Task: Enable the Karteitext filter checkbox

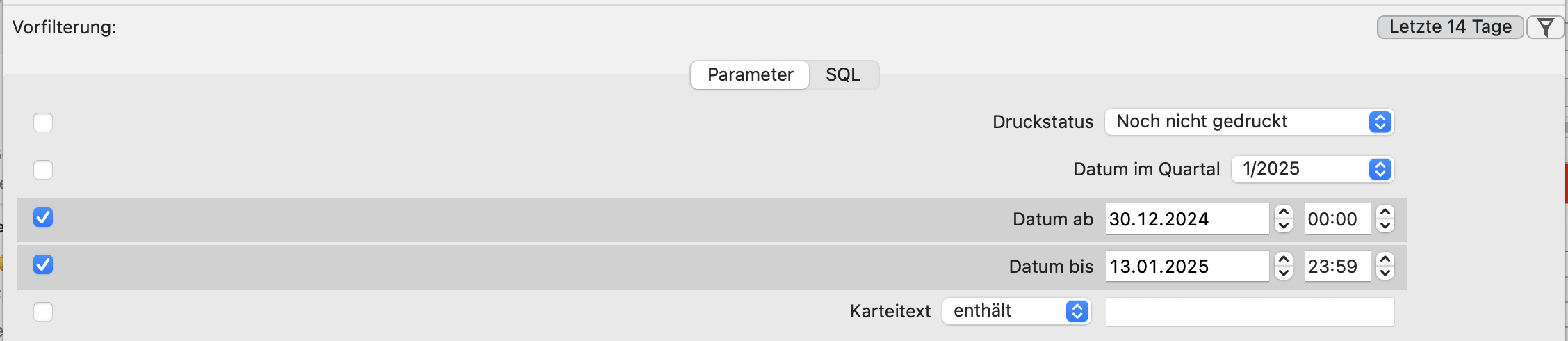Action: (43, 312)
